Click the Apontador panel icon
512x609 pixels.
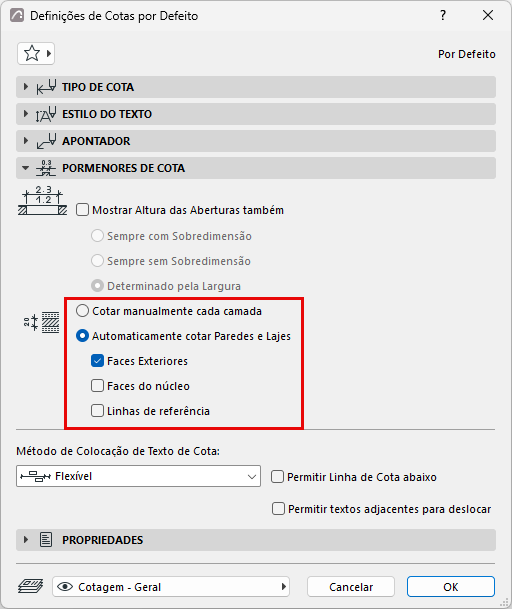[46, 141]
